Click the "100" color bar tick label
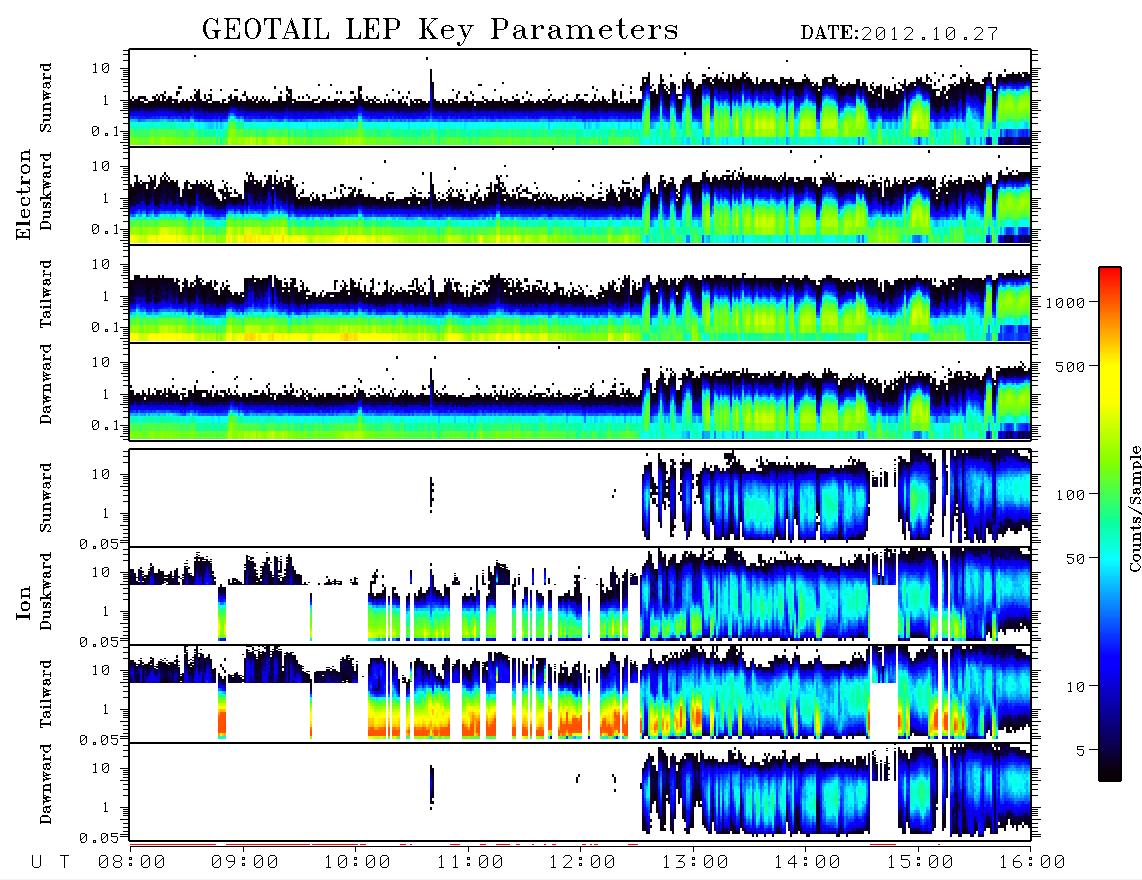The width and height of the screenshot is (1142, 880). (1071, 495)
